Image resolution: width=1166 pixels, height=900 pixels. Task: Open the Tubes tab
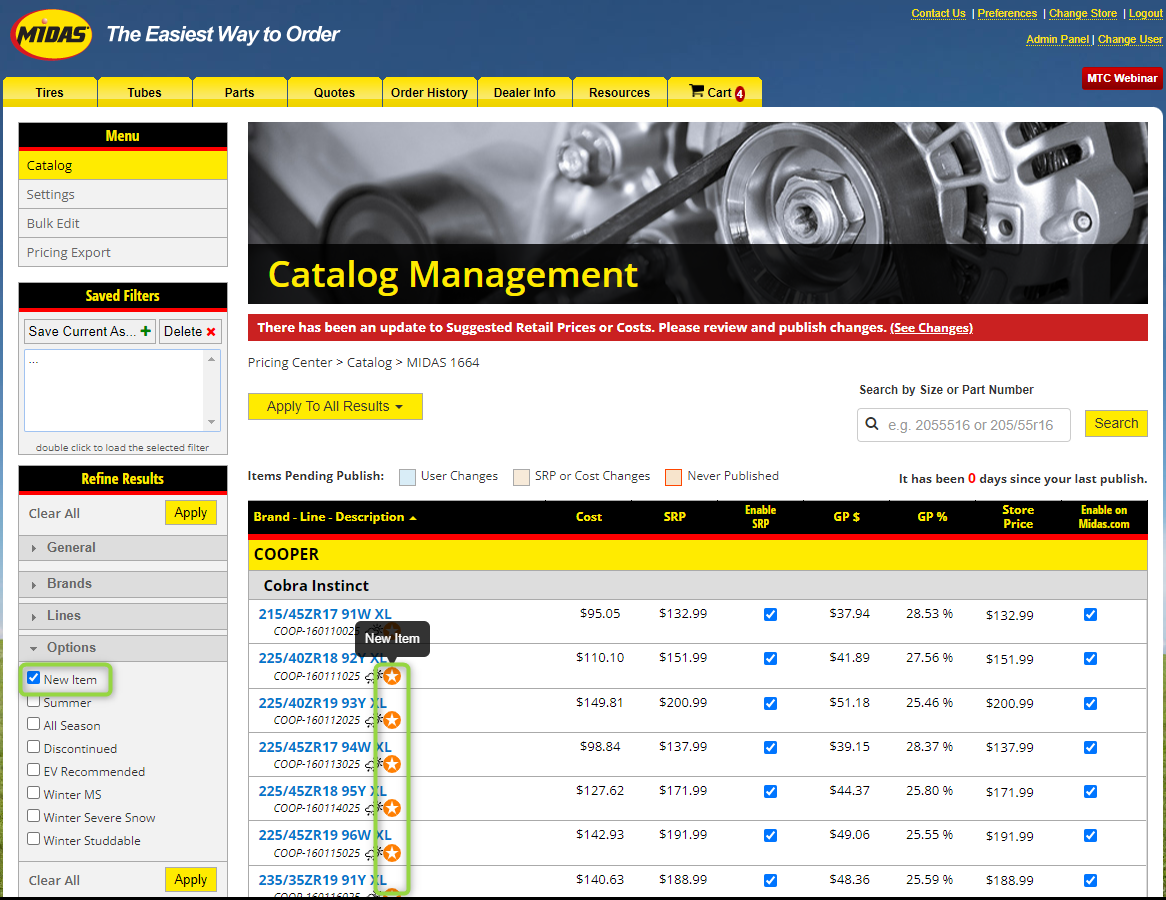point(144,92)
